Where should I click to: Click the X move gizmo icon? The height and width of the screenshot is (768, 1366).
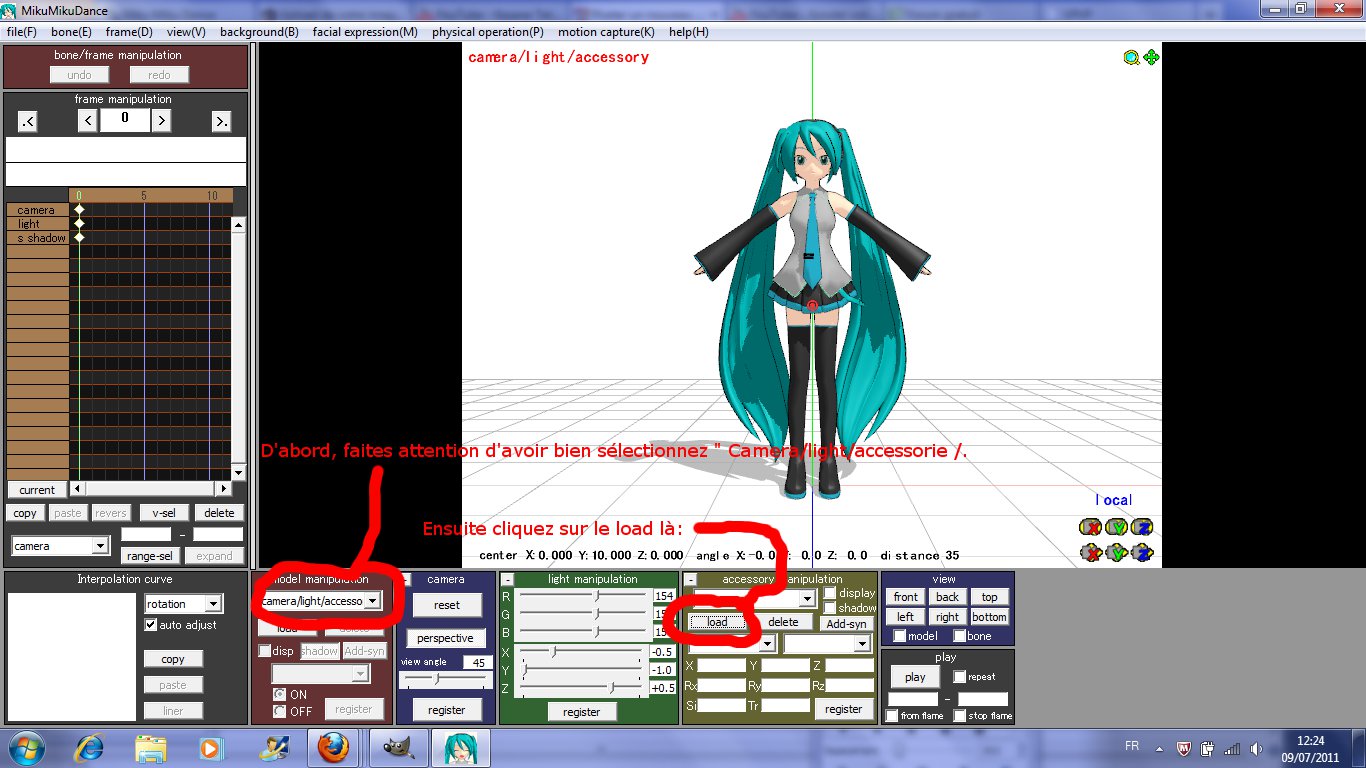(1091, 552)
